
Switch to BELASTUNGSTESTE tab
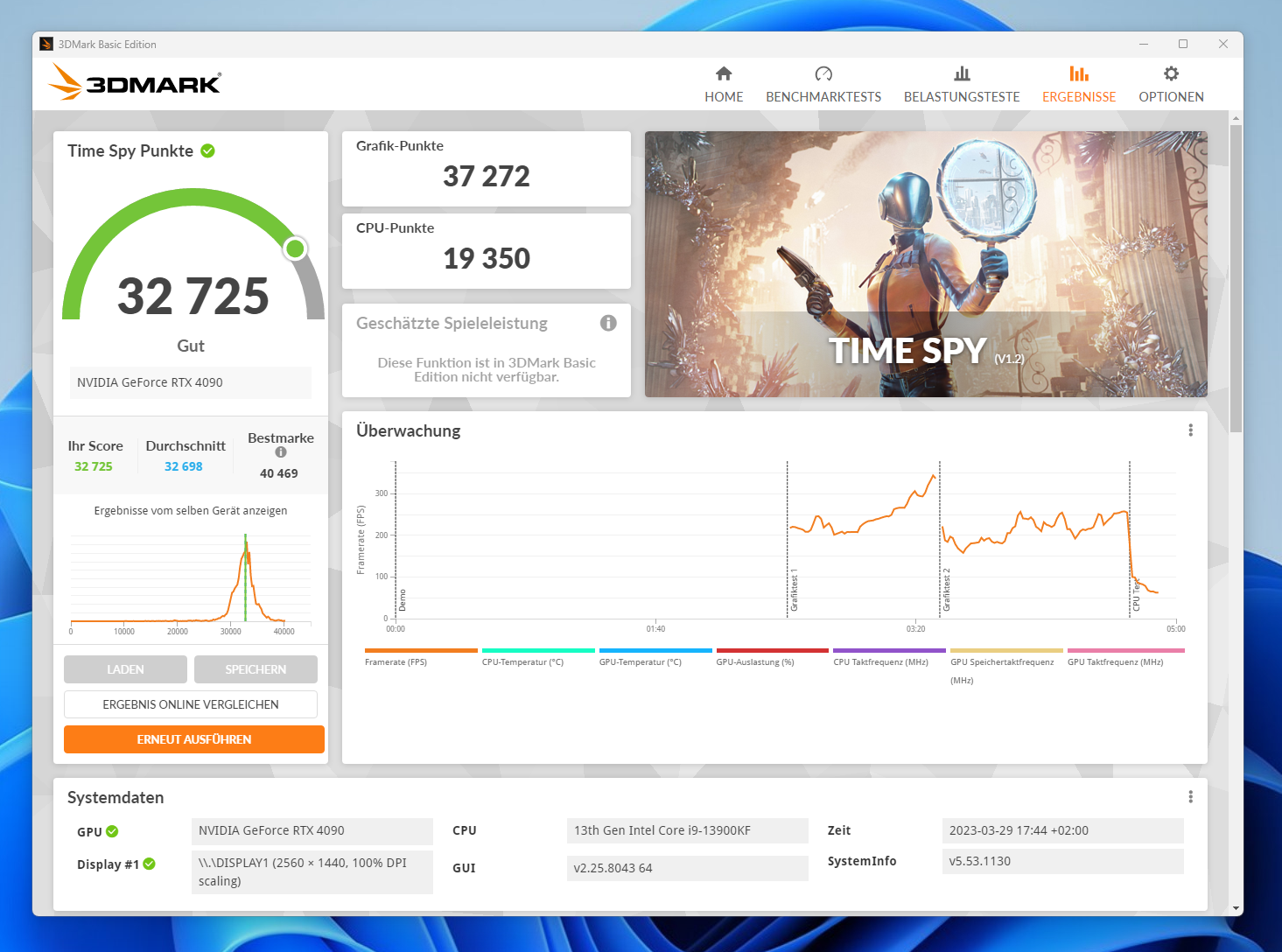coord(962,85)
